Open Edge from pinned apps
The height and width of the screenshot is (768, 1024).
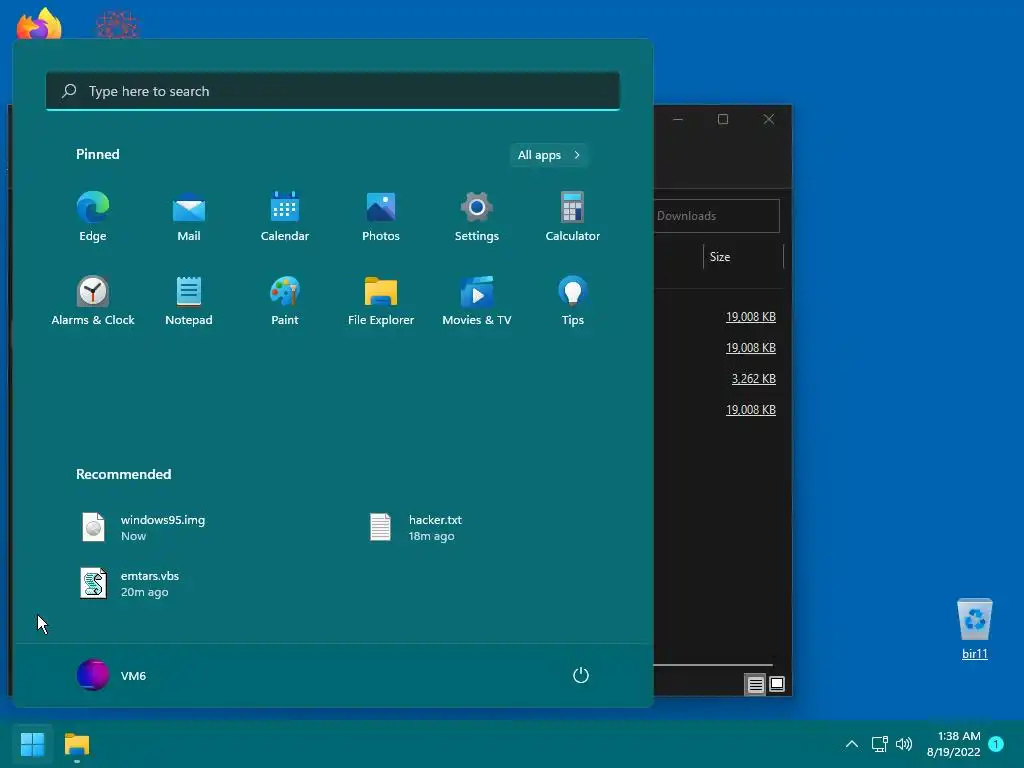coord(93,217)
